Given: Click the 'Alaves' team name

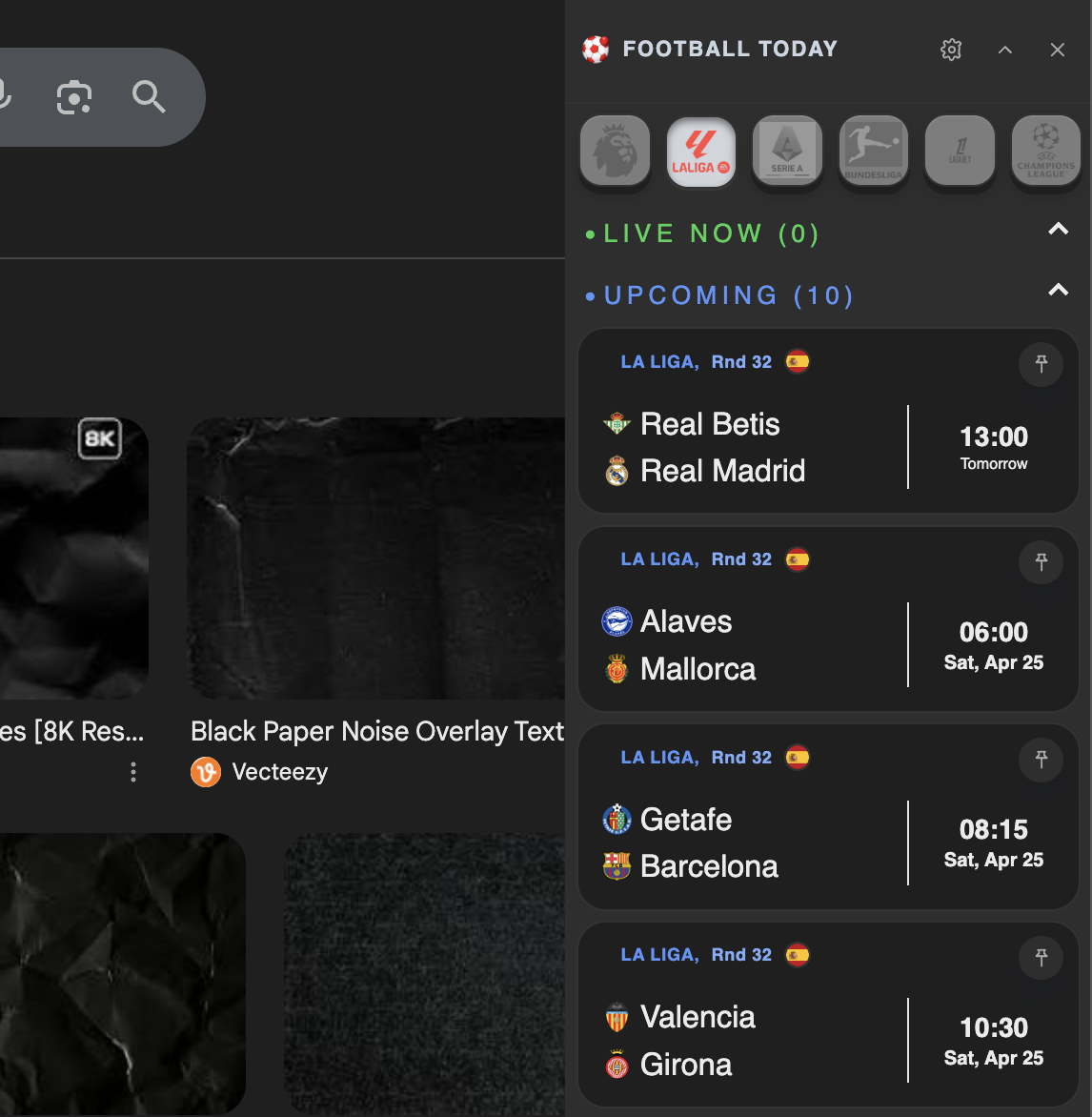Looking at the screenshot, I should coord(686,621).
